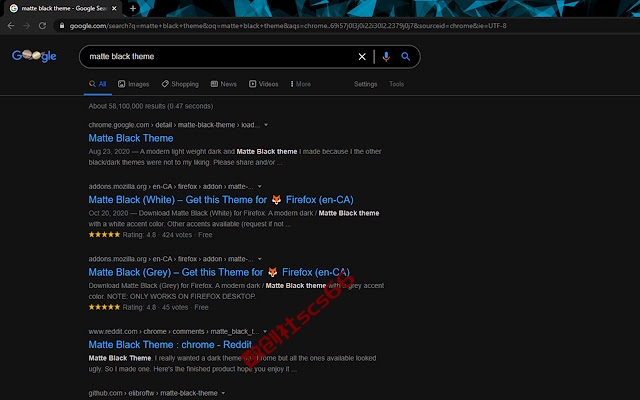Image resolution: width=640 pixels, height=400 pixels.
Task: Open Matte Black (Grey) Firefox theme result
Action: click(x=219, y=272)
